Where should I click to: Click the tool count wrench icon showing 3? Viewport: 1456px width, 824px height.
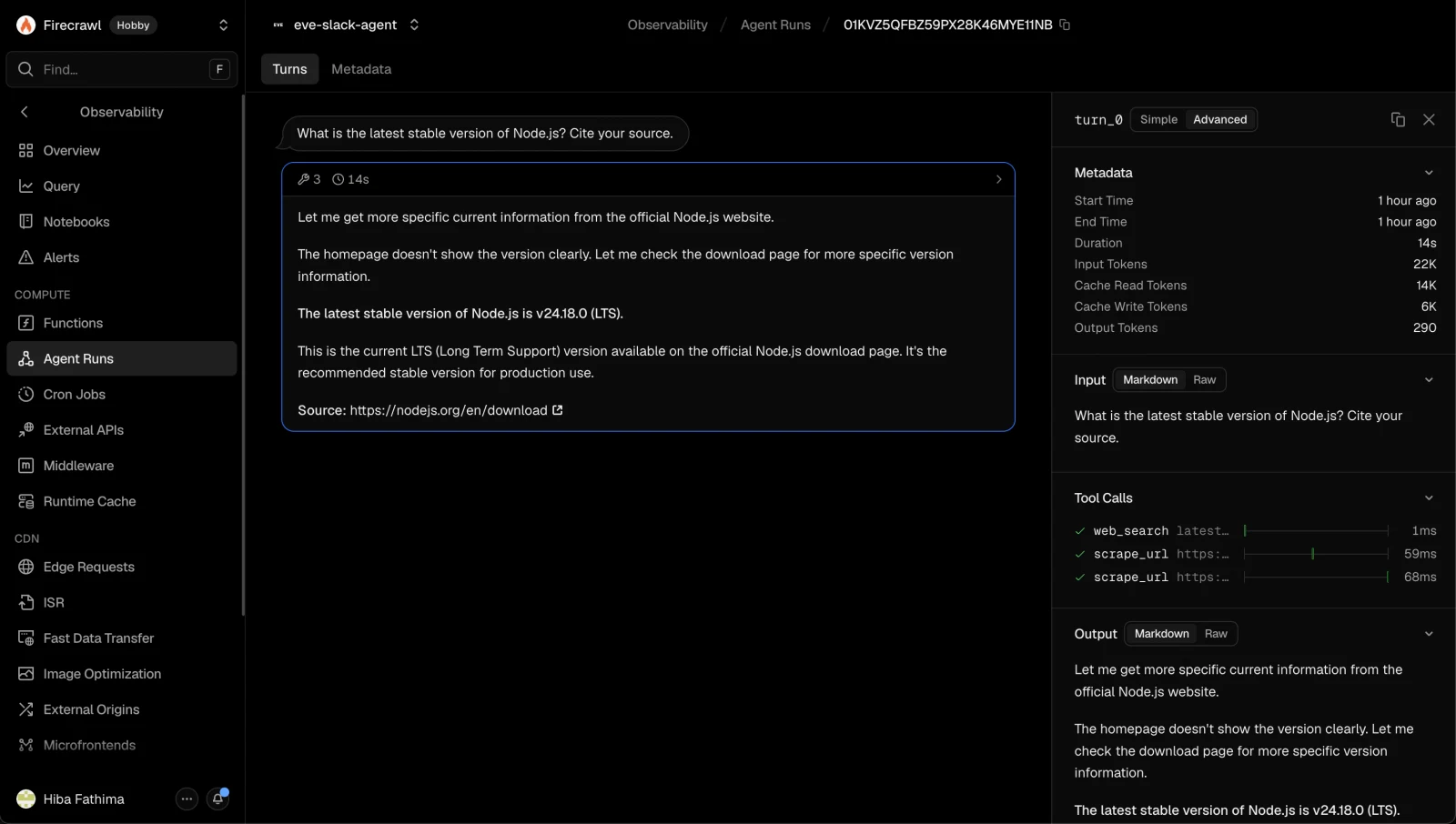point(304,179)
